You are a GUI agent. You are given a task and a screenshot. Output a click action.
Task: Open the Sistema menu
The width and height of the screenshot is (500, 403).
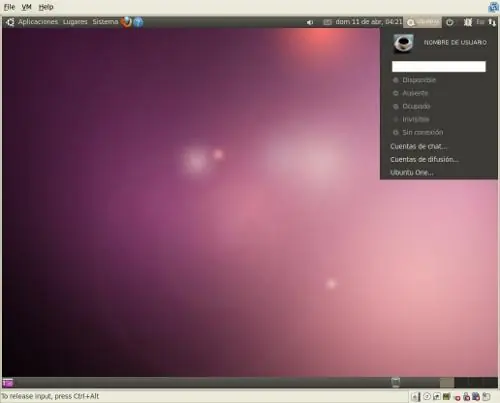pyautogui.click(x=105, y=22)
